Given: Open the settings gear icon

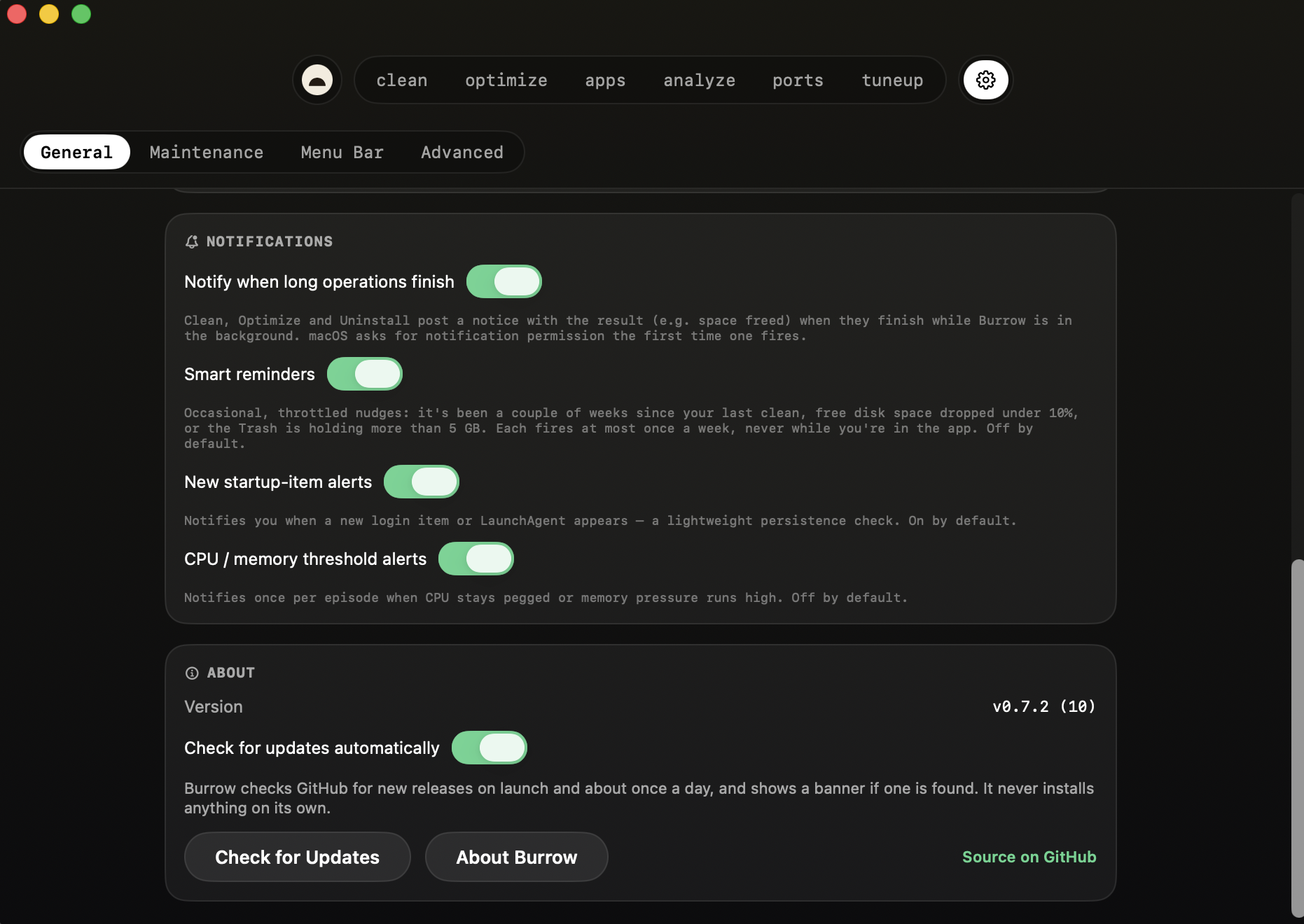Looking at the screenshot, I should (x=985, y=80).
